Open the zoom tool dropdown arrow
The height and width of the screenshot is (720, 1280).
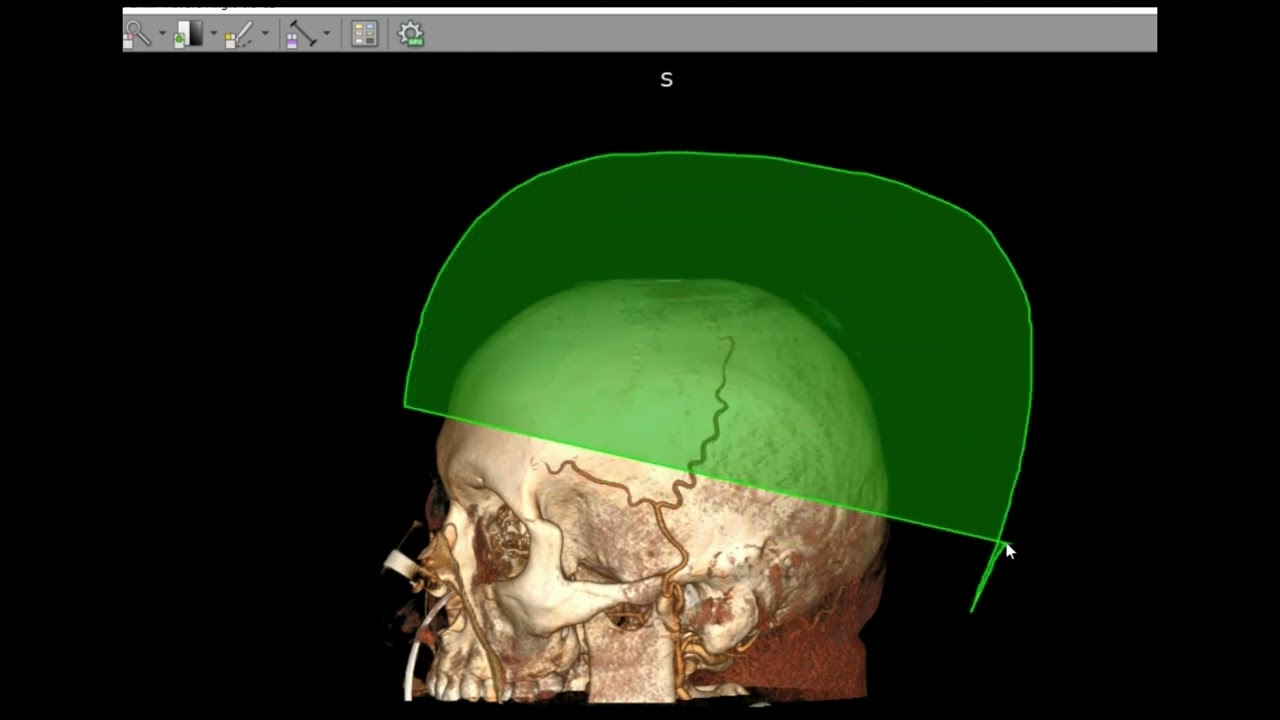(x=162, y=34)
